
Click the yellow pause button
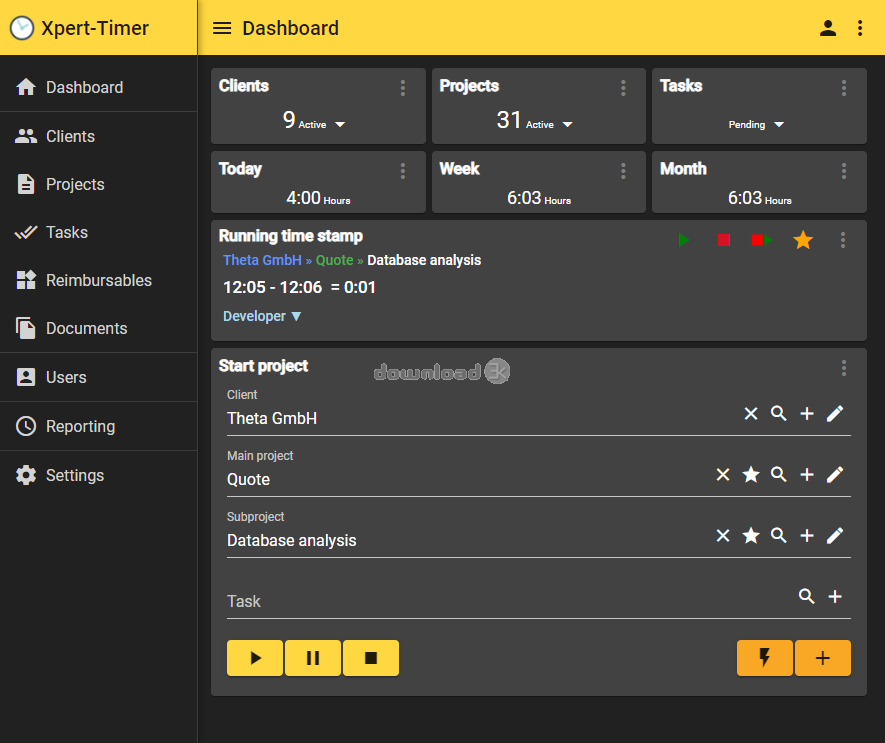tap(313, 658)
